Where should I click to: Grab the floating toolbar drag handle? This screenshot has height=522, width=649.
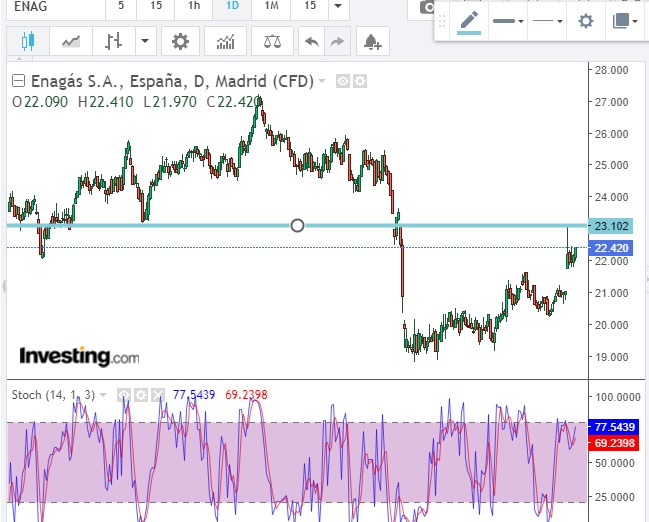(x=442, y=21)
